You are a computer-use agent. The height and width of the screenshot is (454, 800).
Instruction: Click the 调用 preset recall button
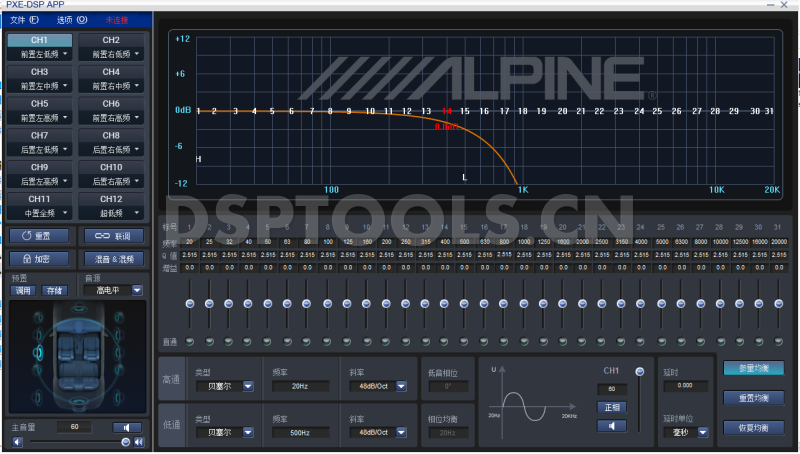pos(23,291)
